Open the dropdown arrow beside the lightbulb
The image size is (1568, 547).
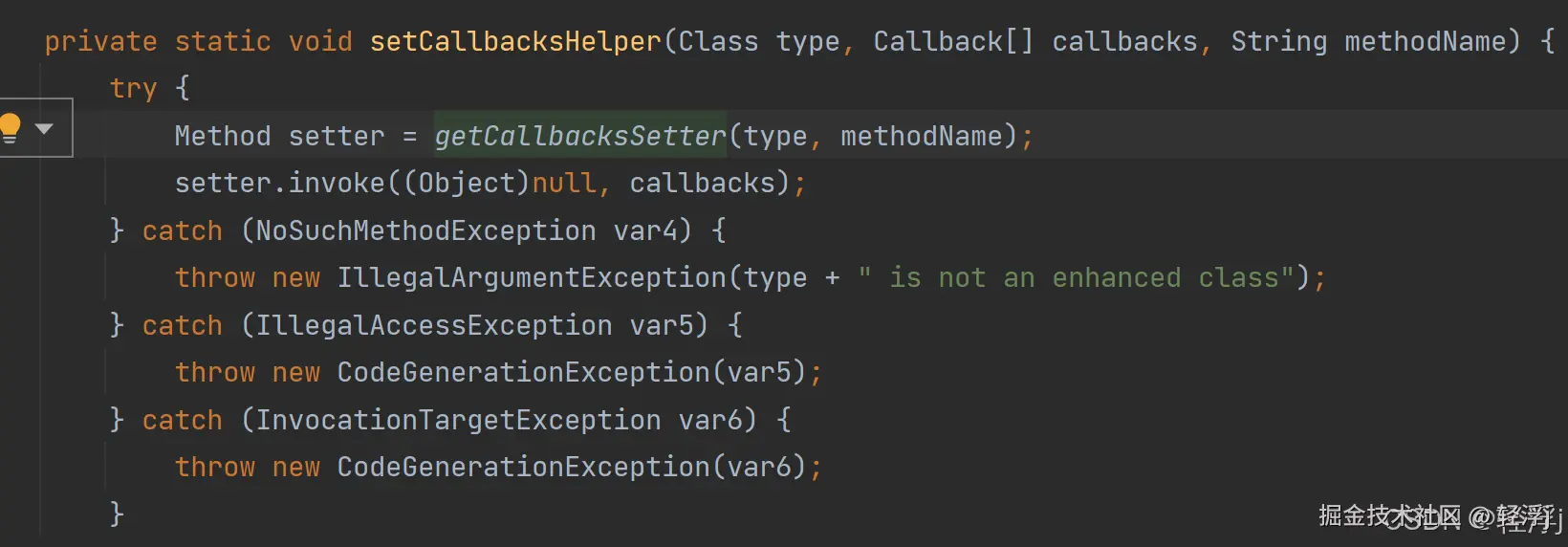click(x=44, y=128)
